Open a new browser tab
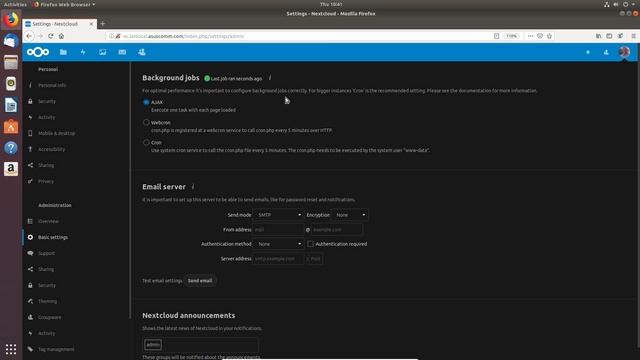The image size is (640, 360). coord(102,24)
